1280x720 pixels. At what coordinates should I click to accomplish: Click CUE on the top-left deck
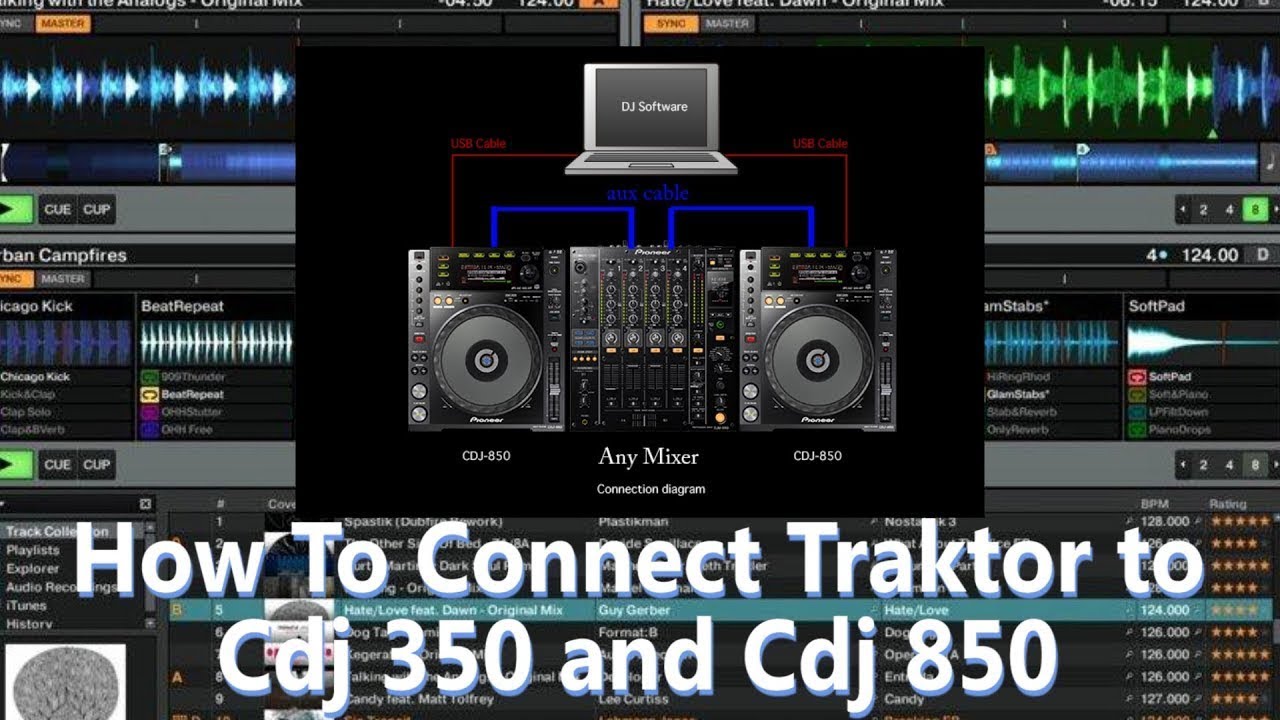click(x=58, y=209)
